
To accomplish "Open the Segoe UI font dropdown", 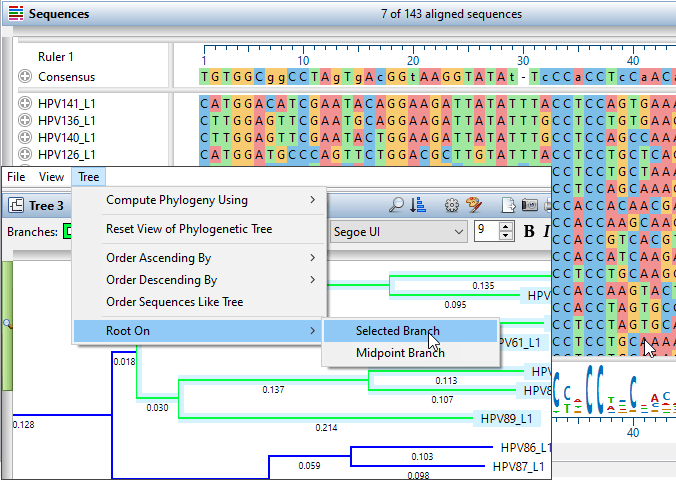I will (398, 232).
